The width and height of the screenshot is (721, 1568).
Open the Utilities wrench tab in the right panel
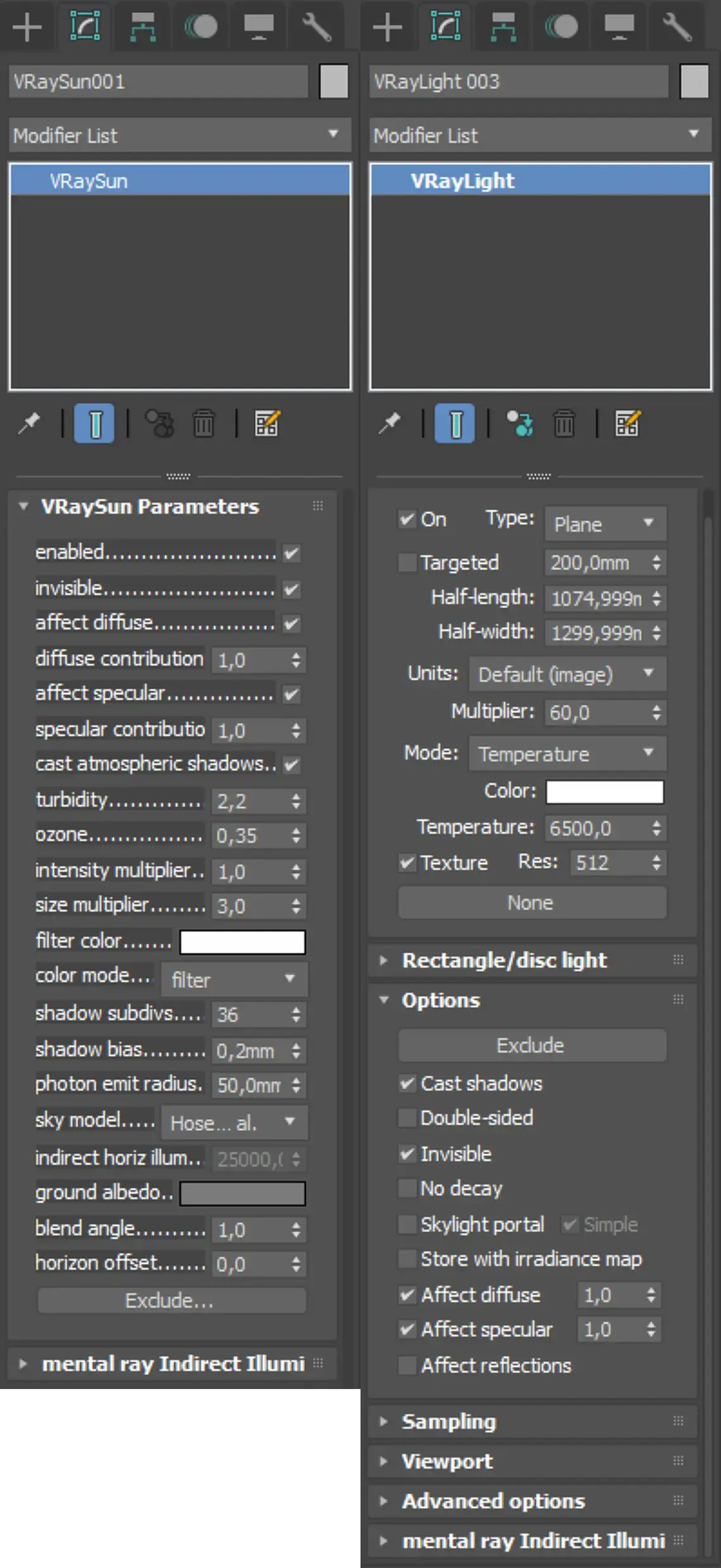click(676, 27)
